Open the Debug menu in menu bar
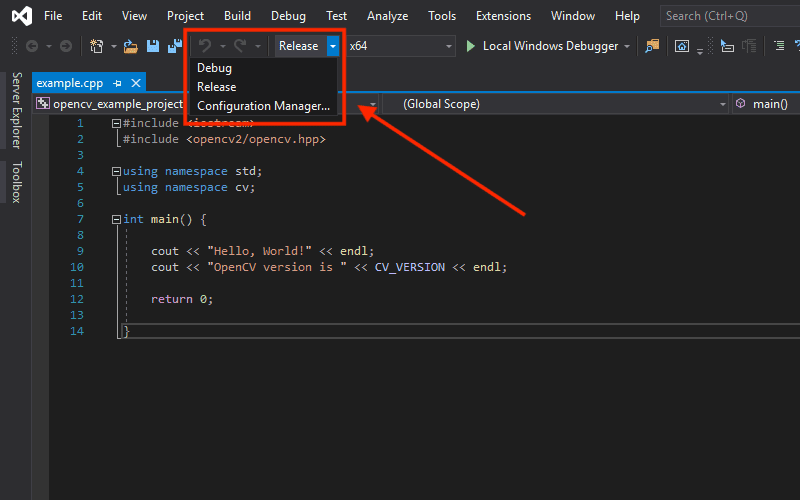Image resolution: width=800 pixels, height=500 pixels. (288, 16)
